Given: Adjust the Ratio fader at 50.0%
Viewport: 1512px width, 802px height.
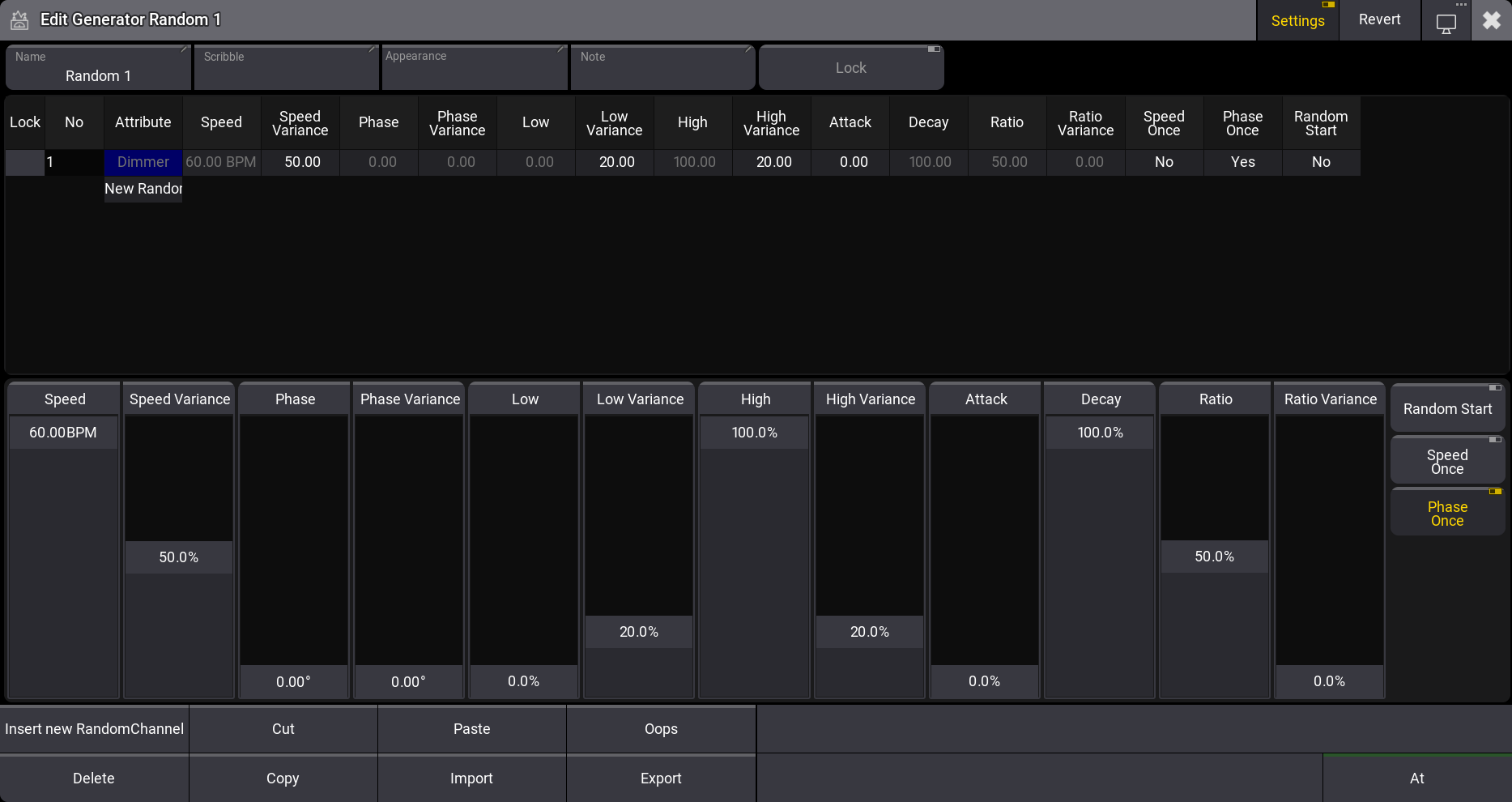Looking at the screenshot, I should coord(1215,557).
